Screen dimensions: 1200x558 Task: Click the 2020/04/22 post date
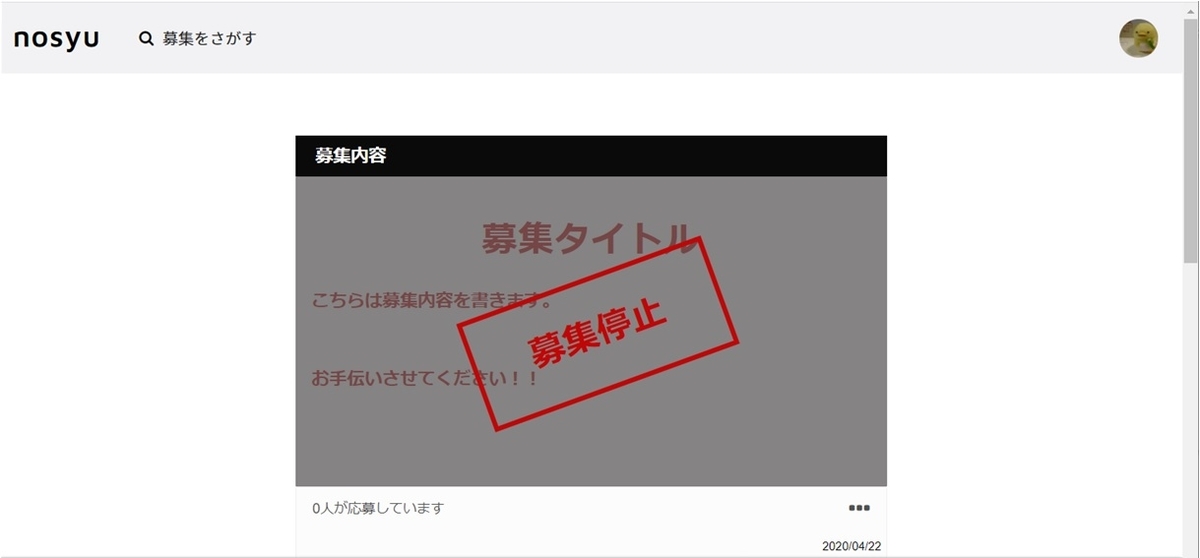pos(851,546)
